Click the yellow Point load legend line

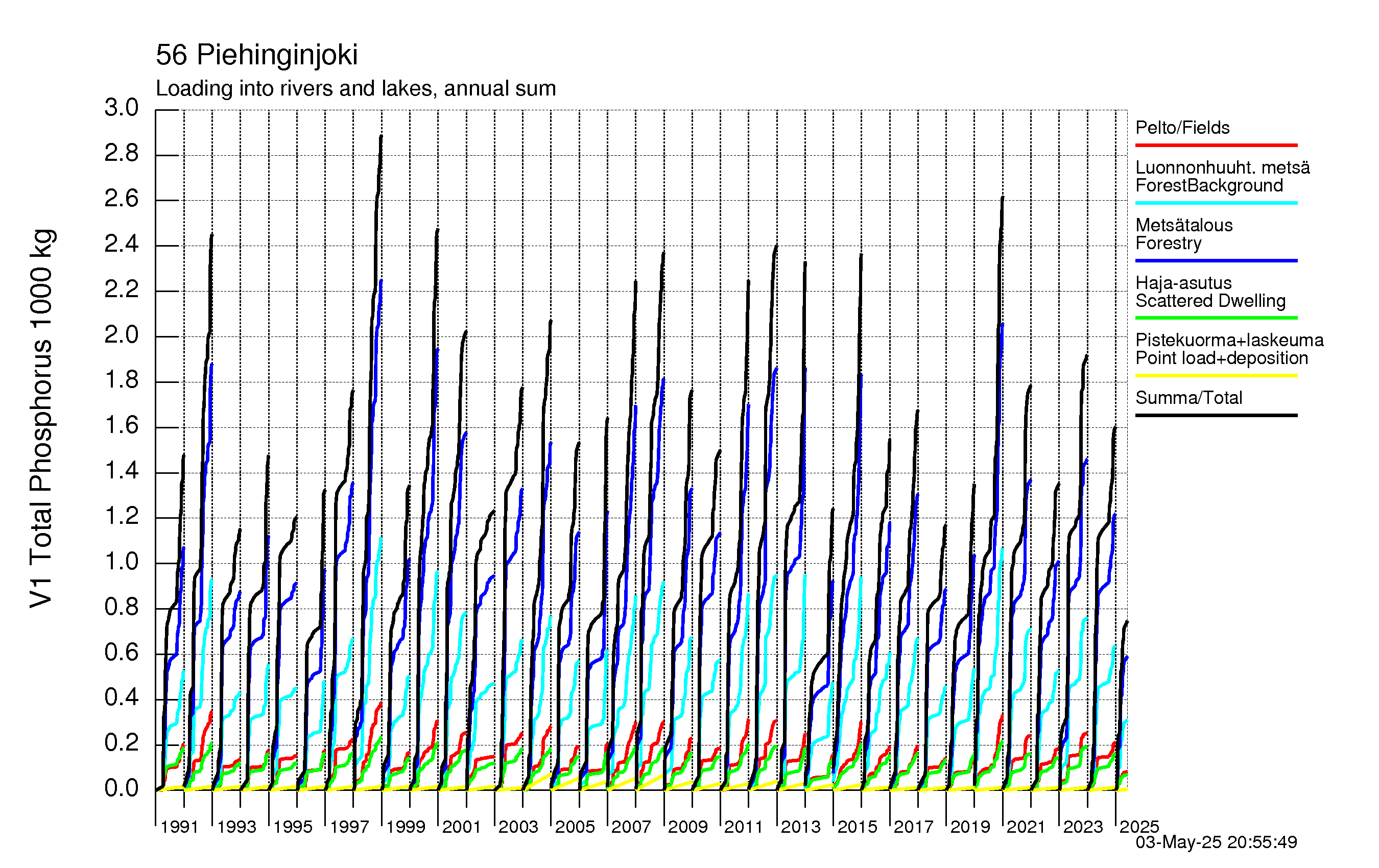(1216, 376)
